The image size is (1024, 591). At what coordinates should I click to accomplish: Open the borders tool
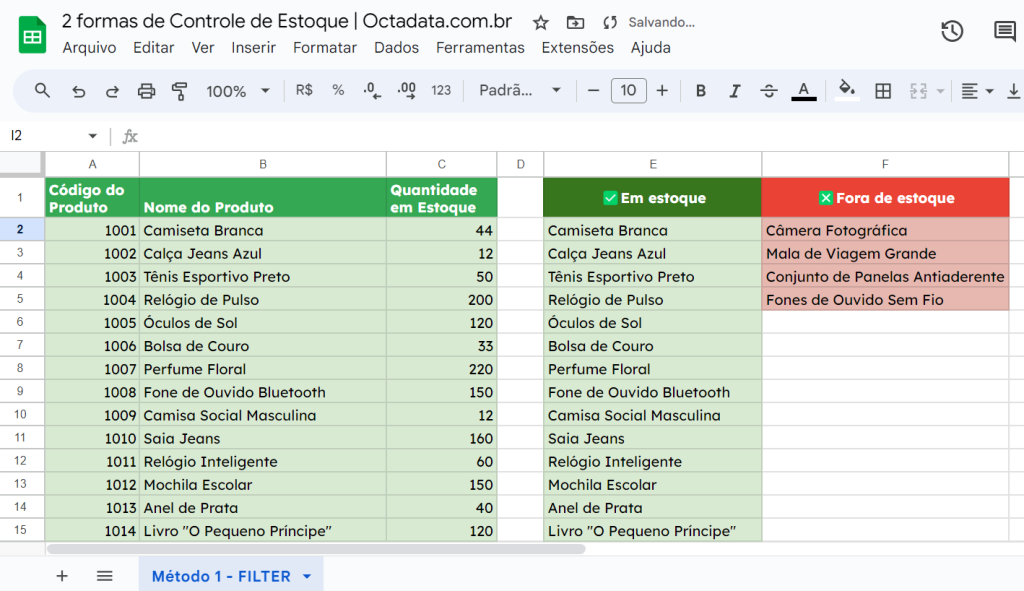click(883, 91)
